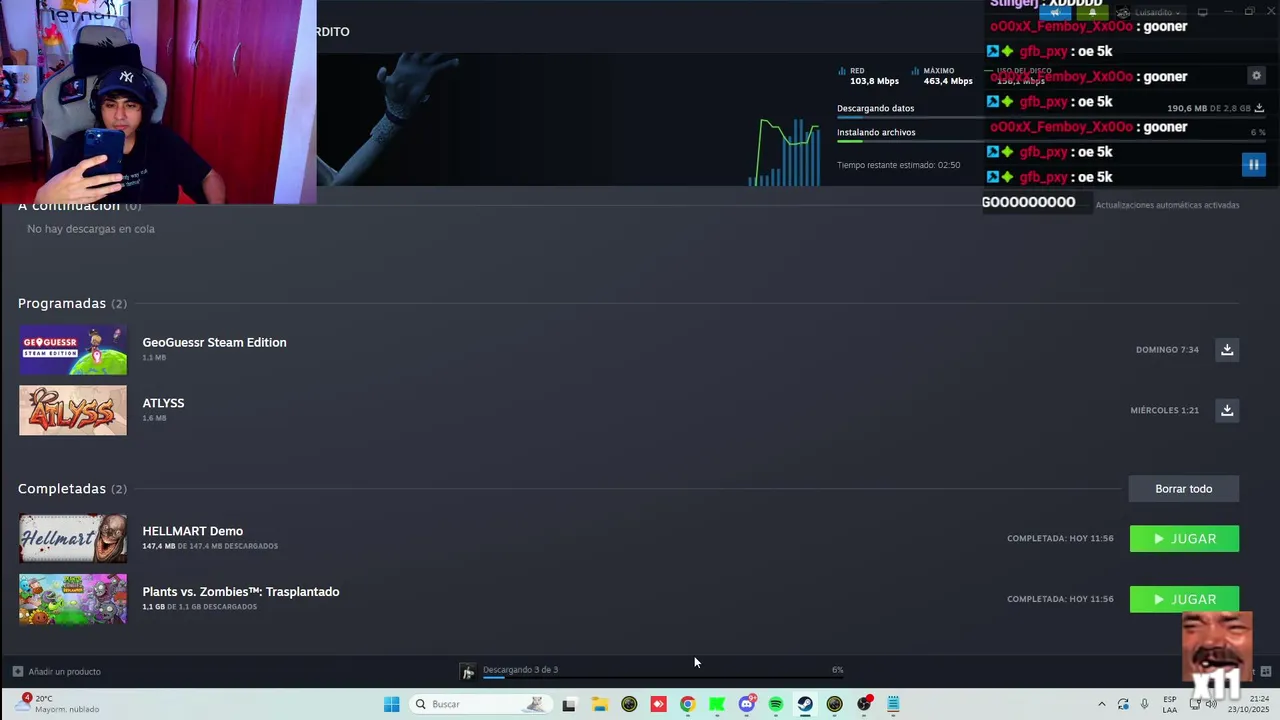This screenshot has width=1280, height=720.
Task: Click COMPLETADA: HOY 11:56 on Plants vs. Zombies row
Action: click(1060, 599)
